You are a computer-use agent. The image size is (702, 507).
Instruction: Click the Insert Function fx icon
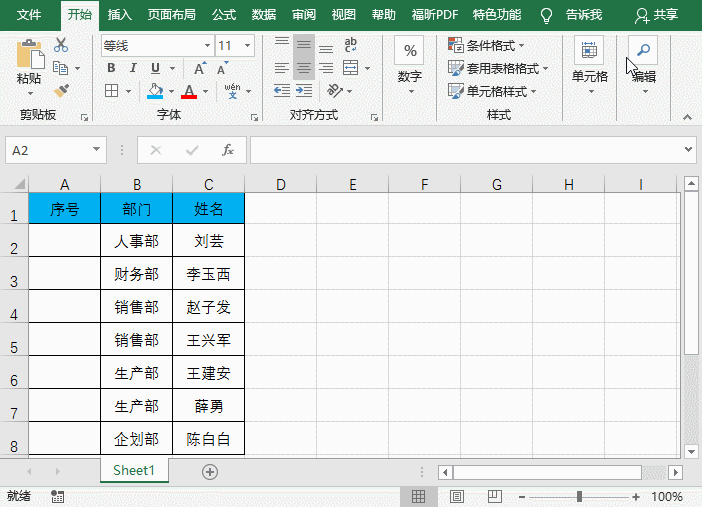tap(228, 150)
